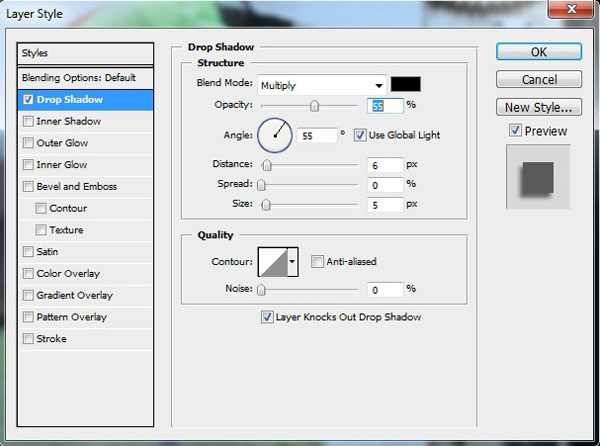Viewport: 600px width, 446px height.
Task: Open the black shadow color swatch
Action: (406, 84)
